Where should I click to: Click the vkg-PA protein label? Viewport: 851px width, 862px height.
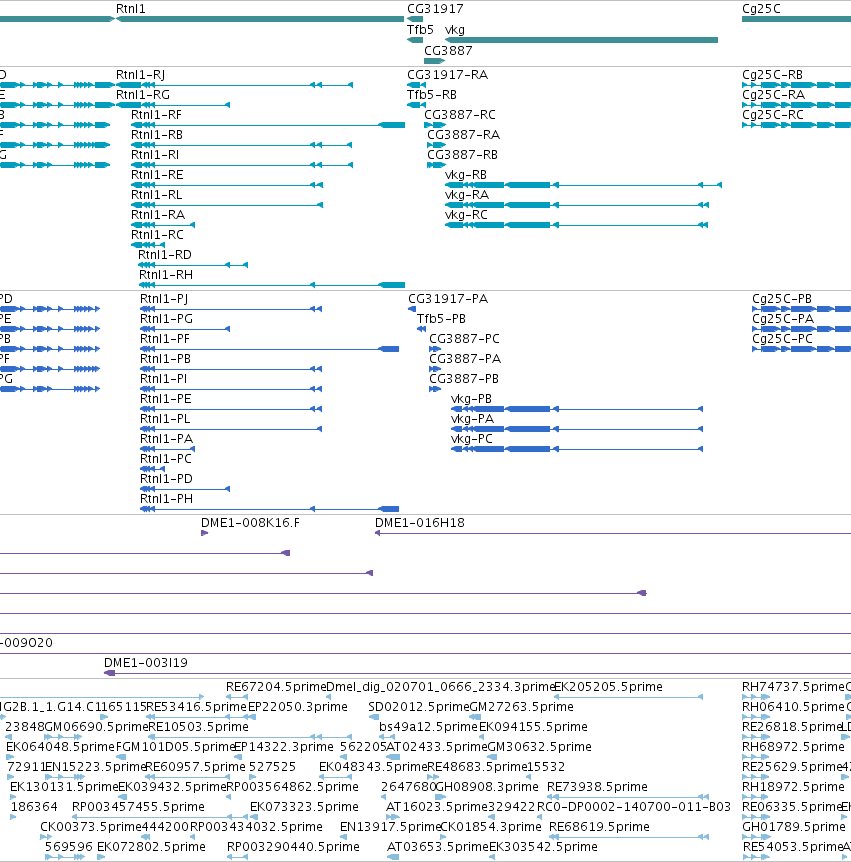472,419
